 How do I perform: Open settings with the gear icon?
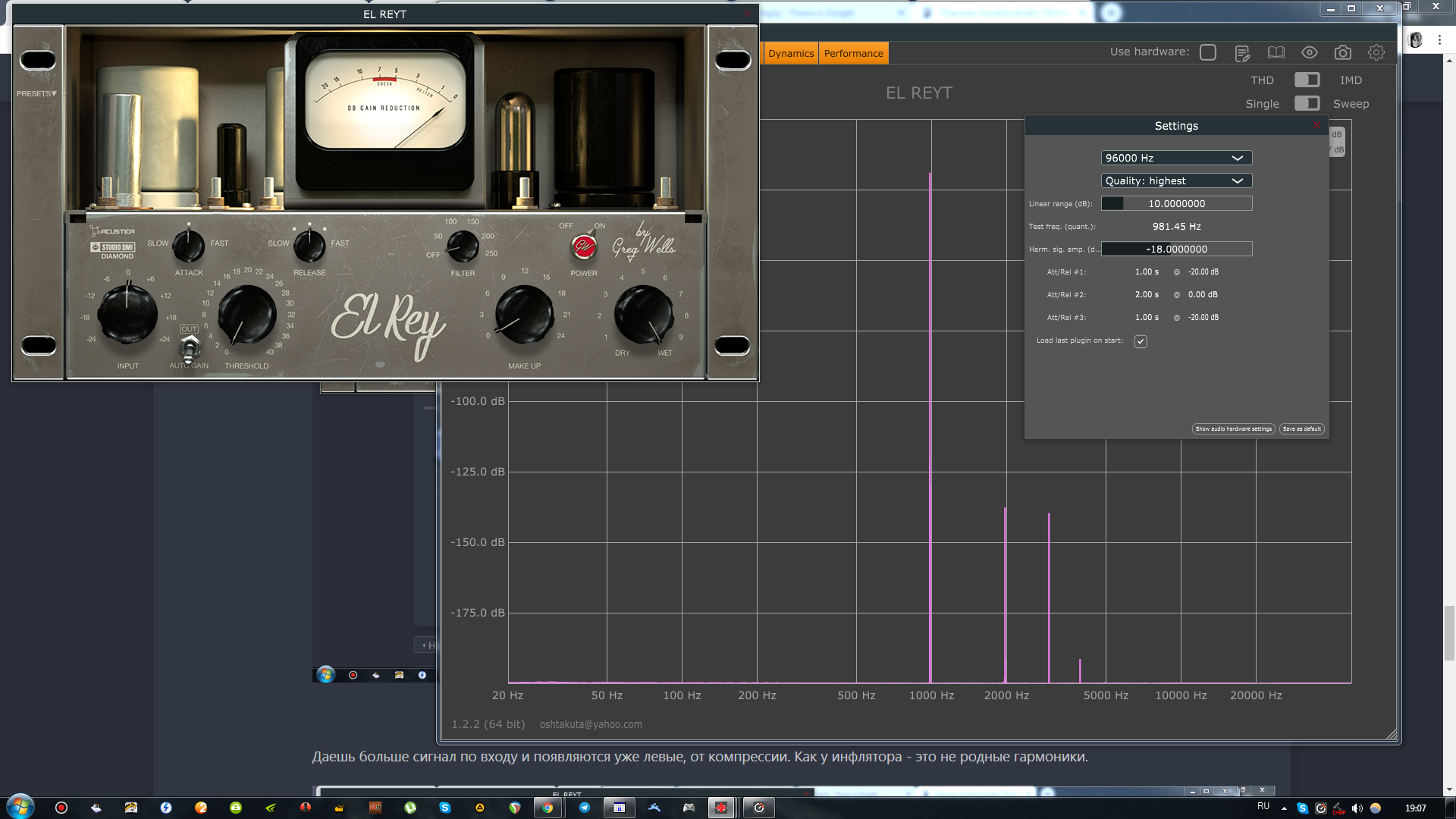click(1376, 52)
